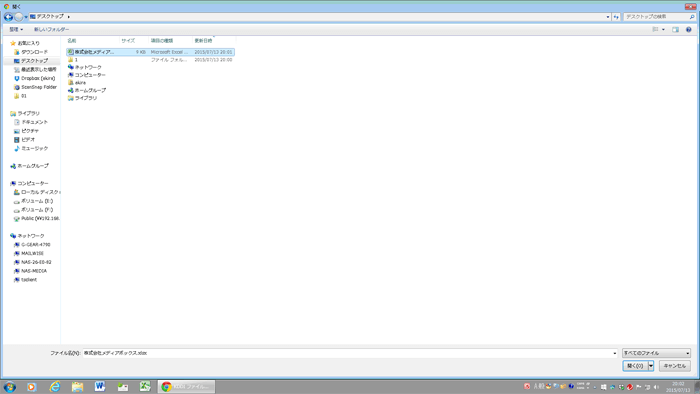Click the キャンセル button
700x394 pixels.
[675, 366]
